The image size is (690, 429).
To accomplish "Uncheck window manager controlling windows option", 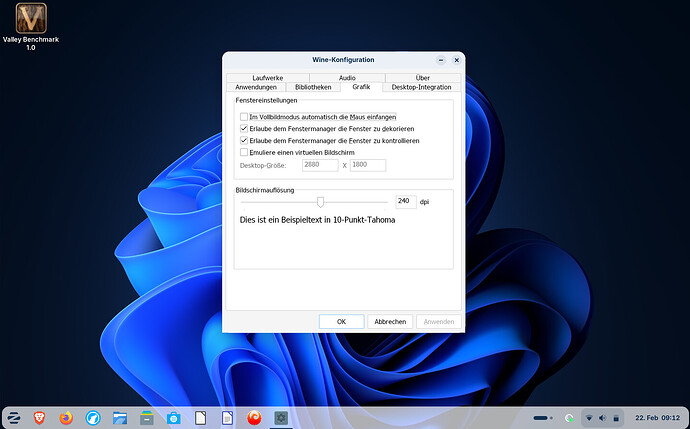I will click(244, 141).
